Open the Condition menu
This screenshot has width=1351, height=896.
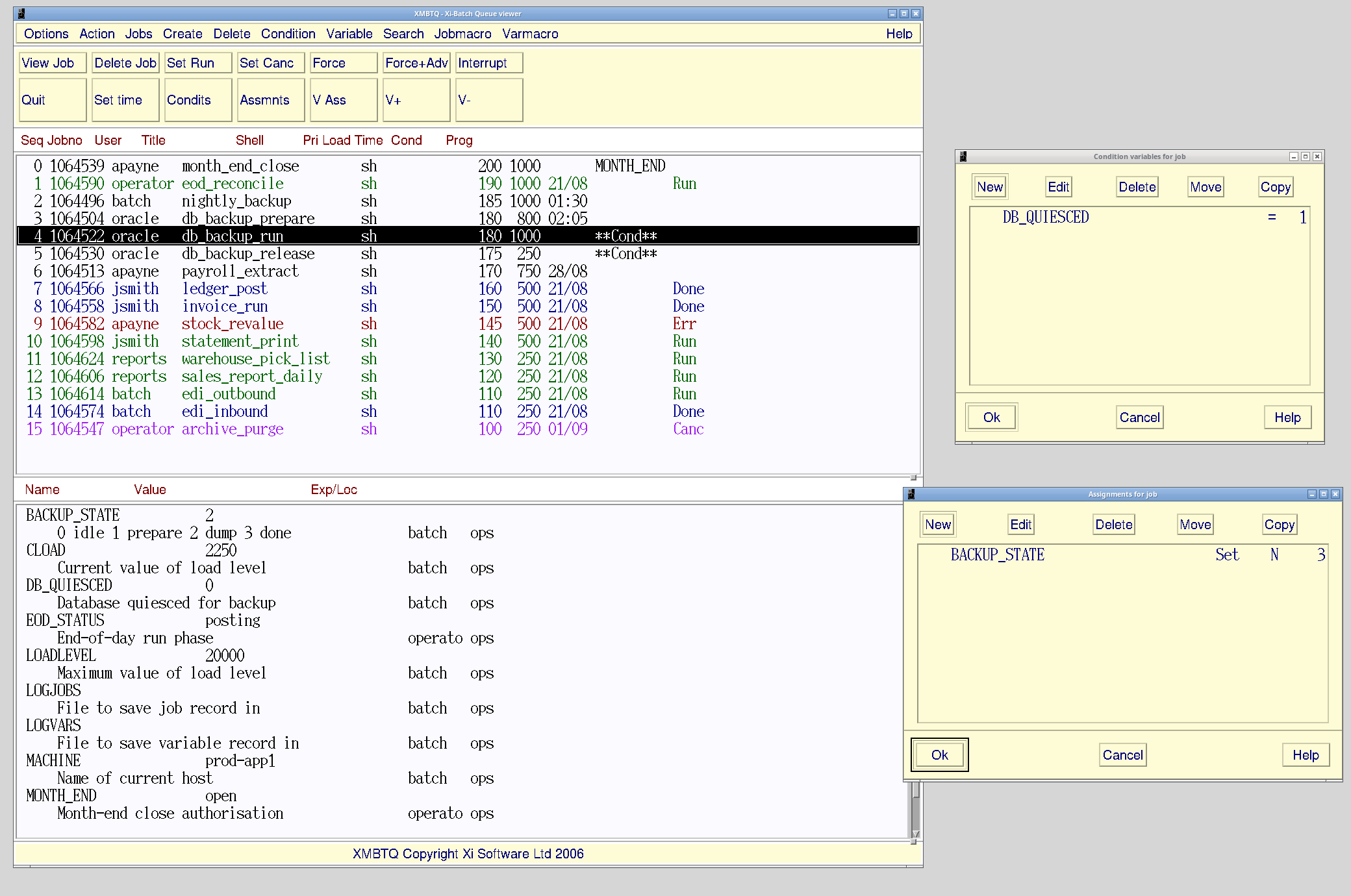[288, 34]
